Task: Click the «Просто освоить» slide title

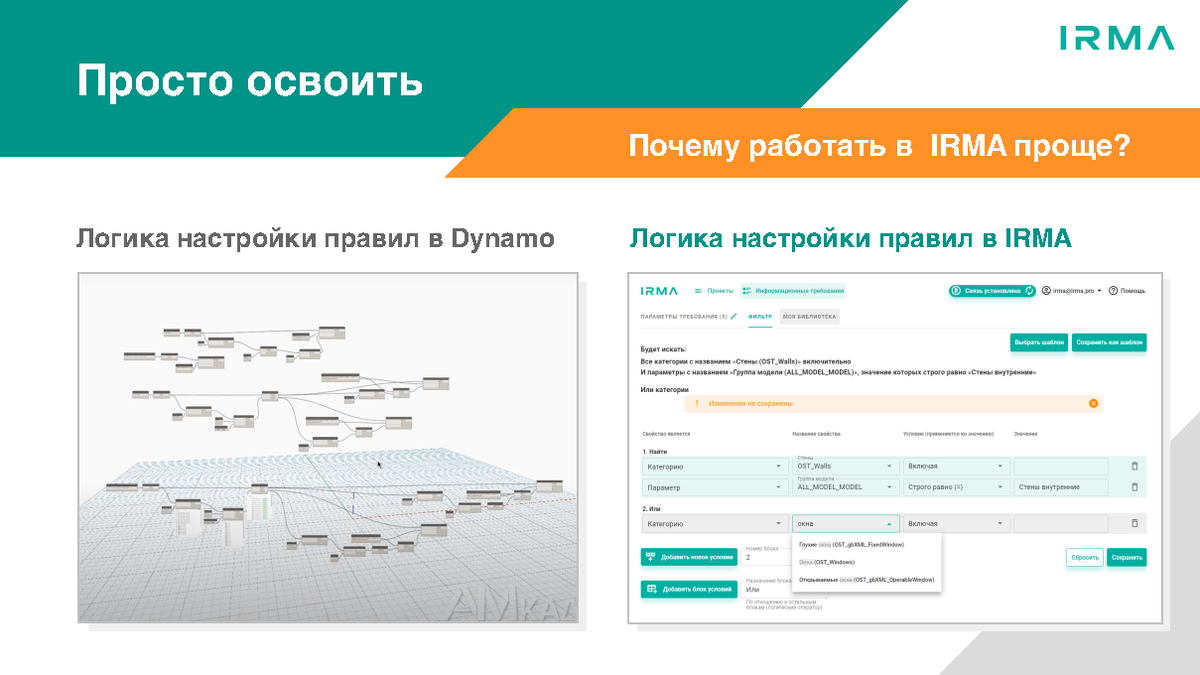Action: 250,82
